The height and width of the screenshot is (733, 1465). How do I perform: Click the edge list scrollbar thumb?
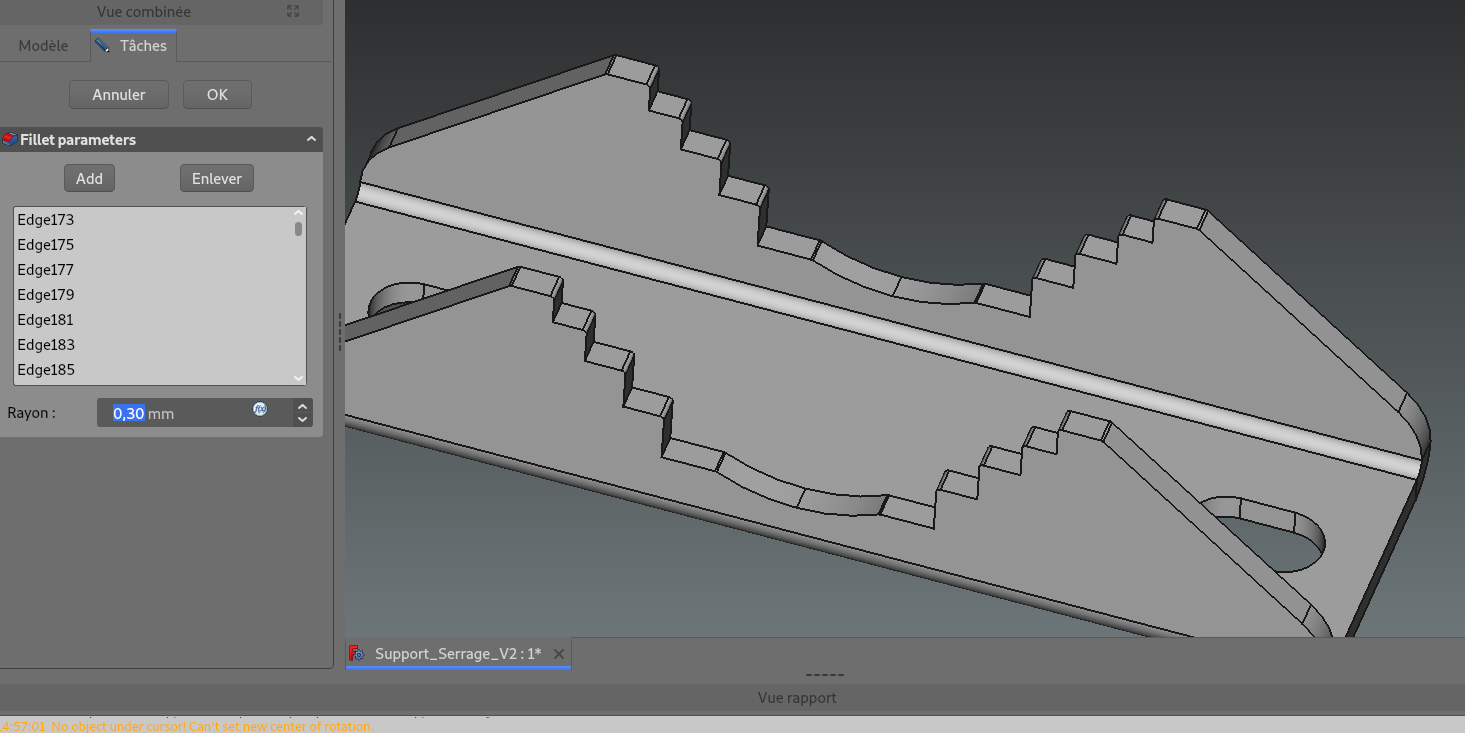coord(298,228)
